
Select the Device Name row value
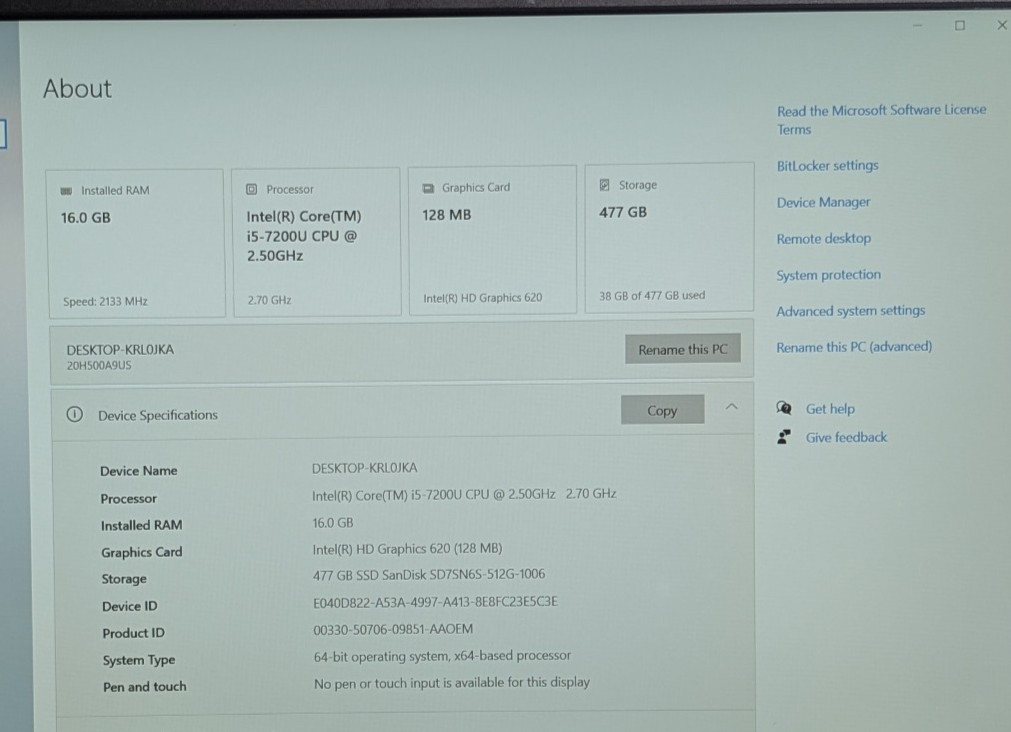click(364, 468)
